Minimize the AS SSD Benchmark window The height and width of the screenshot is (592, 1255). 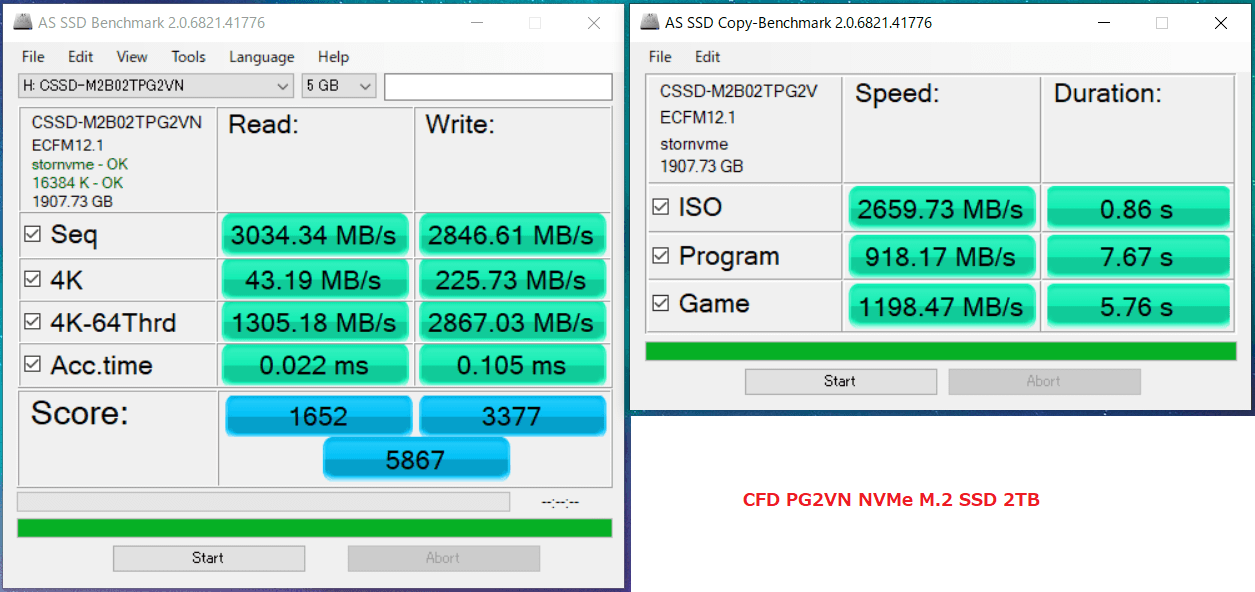tap(477, 23)
